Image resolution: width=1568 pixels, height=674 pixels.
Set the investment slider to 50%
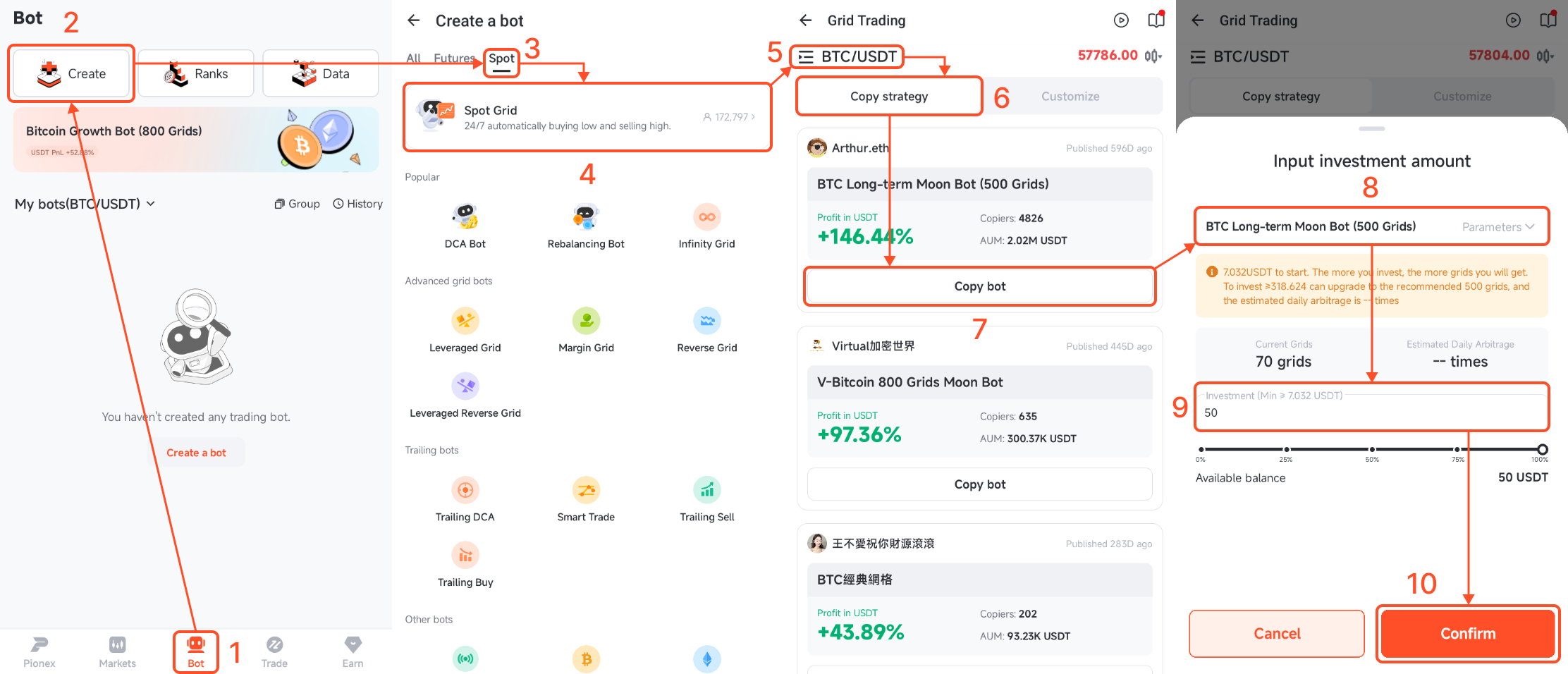point(1372,449)
